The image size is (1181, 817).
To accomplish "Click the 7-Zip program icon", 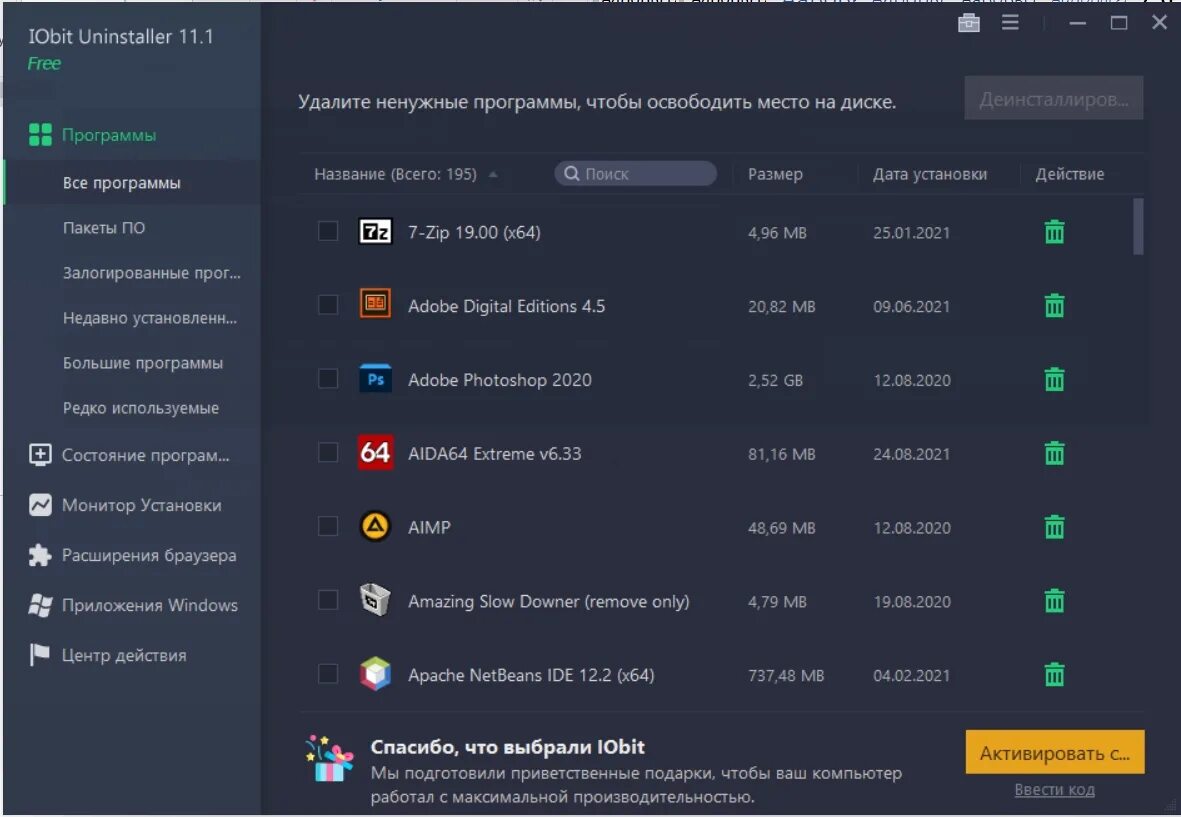I will point(375,231).
